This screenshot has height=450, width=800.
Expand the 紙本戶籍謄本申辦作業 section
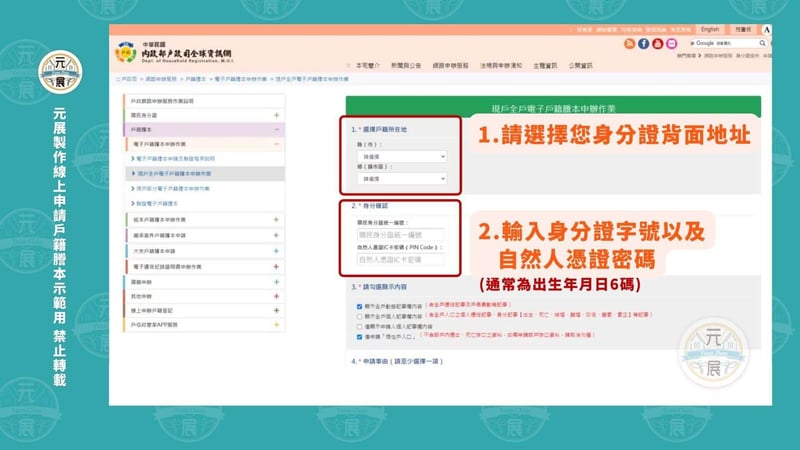(x=276, y=219)
